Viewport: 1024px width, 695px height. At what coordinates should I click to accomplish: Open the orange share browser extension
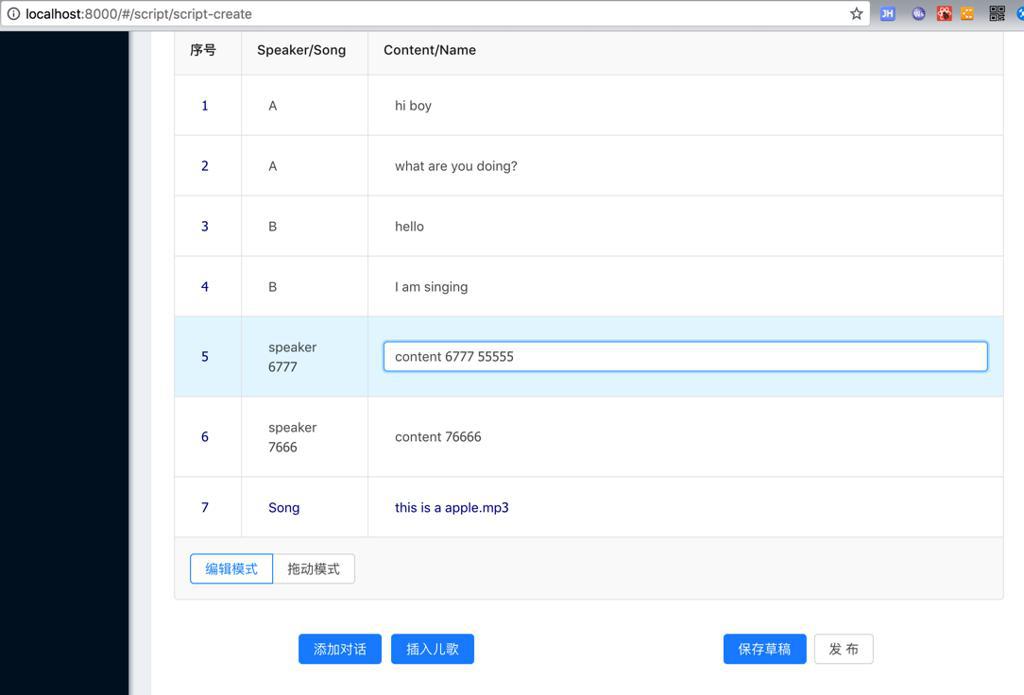tap(967, 14)
